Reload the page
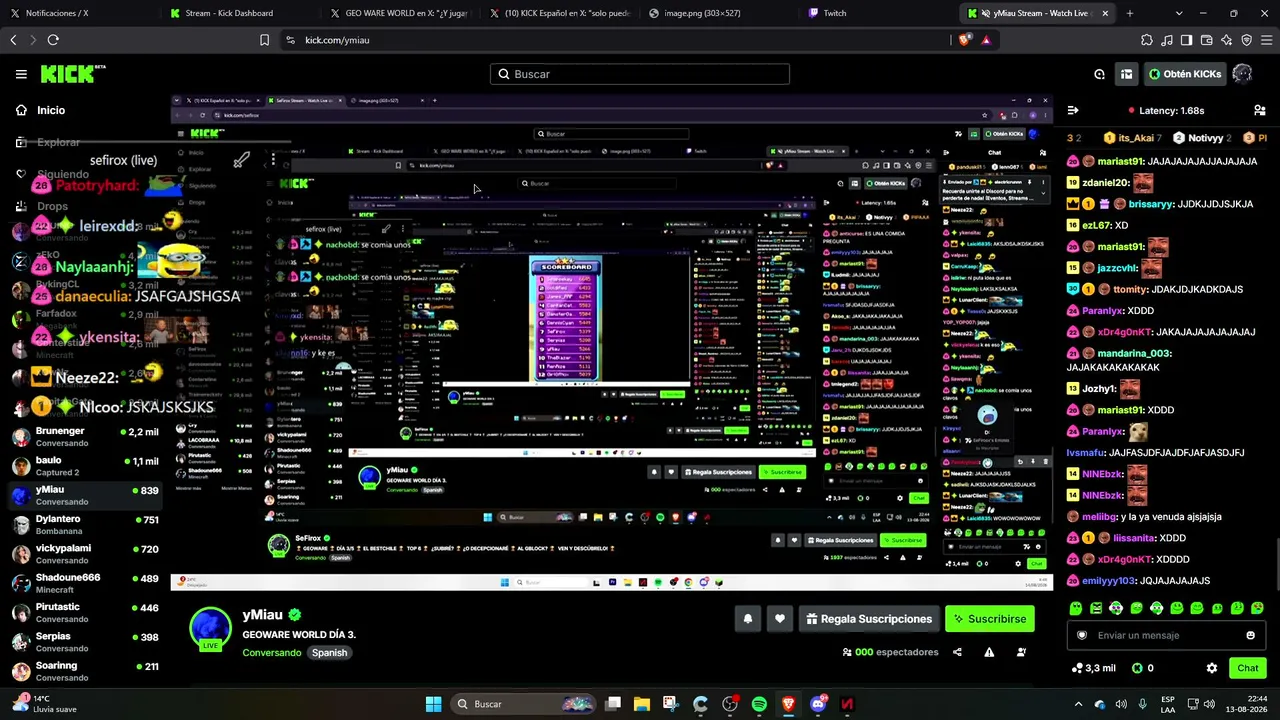 (x=53, y=40)
